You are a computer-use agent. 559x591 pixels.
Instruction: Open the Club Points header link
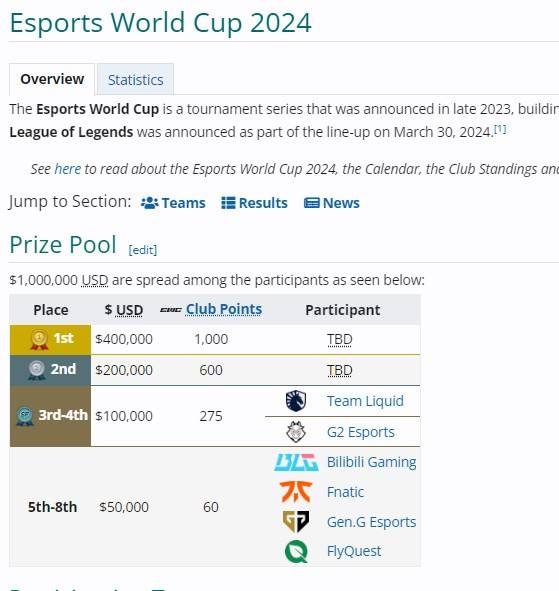[x=224, y=309]
